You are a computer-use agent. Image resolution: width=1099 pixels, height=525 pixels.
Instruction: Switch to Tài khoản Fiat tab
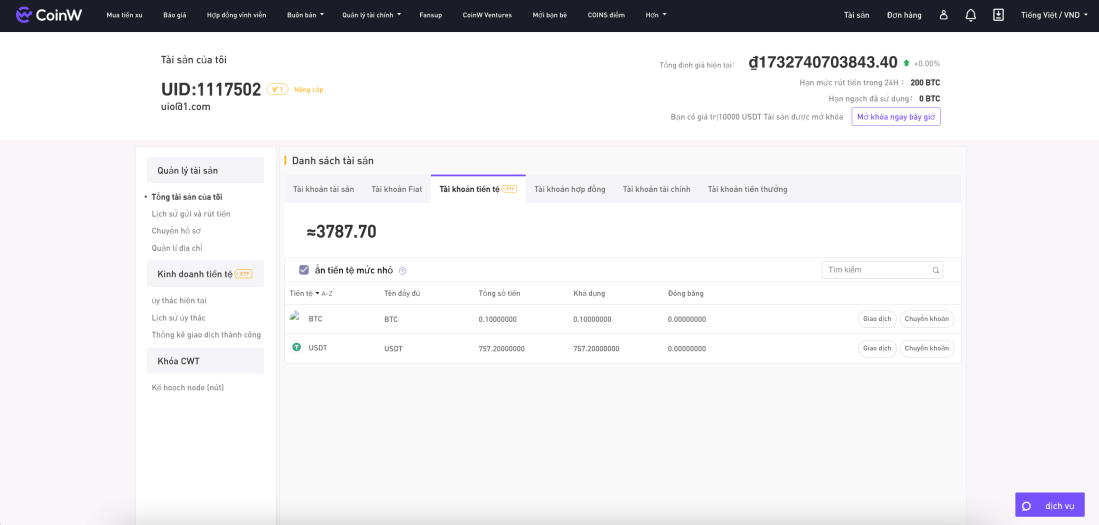[397, 189]
